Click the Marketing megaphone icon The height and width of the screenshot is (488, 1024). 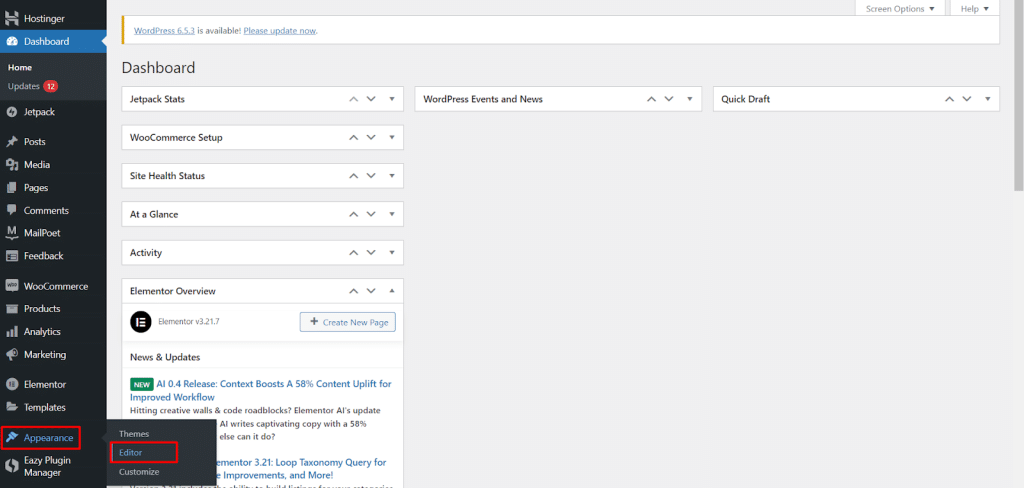click(x=12, y=355)
